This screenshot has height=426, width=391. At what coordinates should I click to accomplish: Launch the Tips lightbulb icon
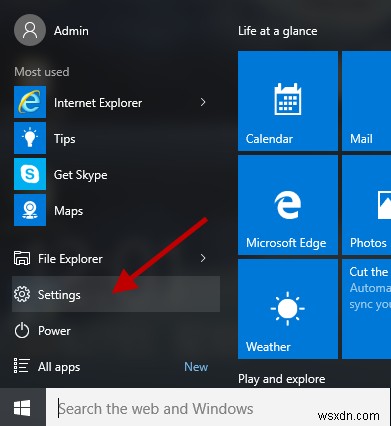tap(30, 138)
